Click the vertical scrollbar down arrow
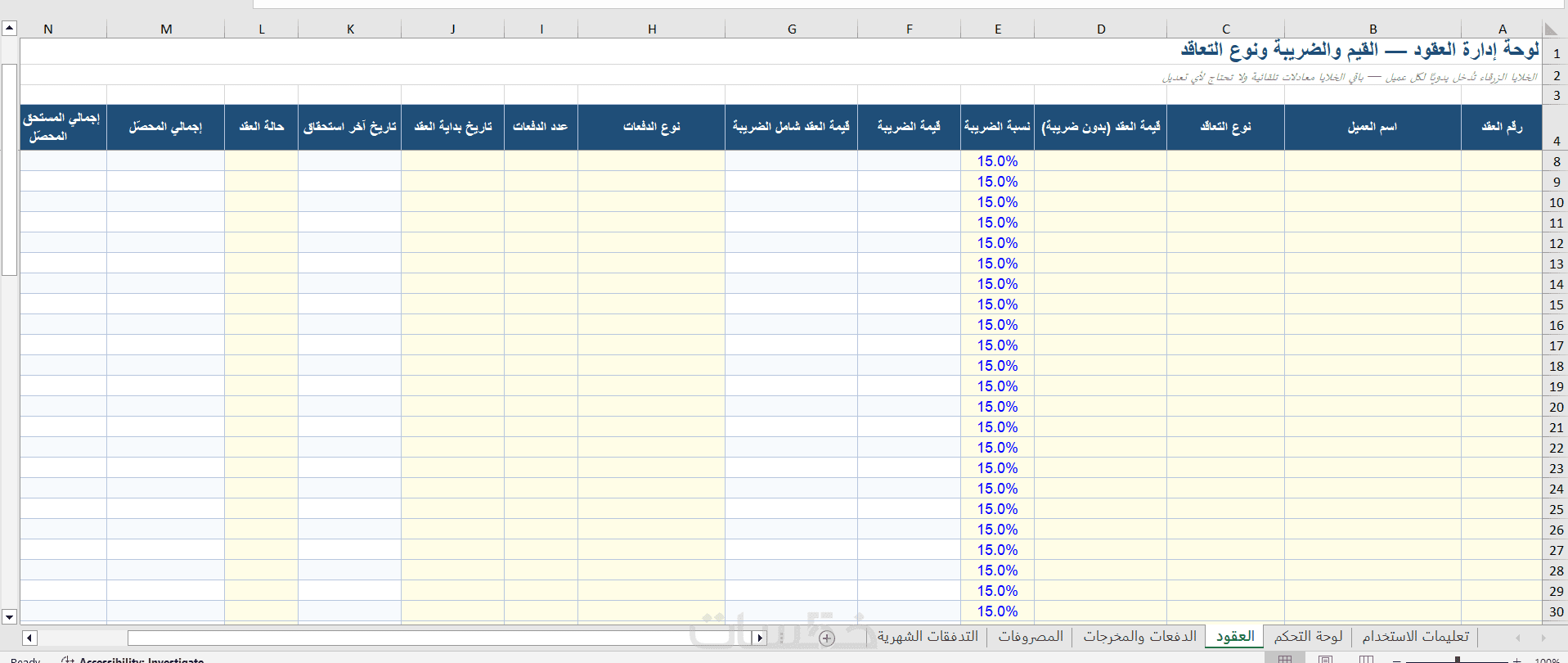 (x=9, y=616)
